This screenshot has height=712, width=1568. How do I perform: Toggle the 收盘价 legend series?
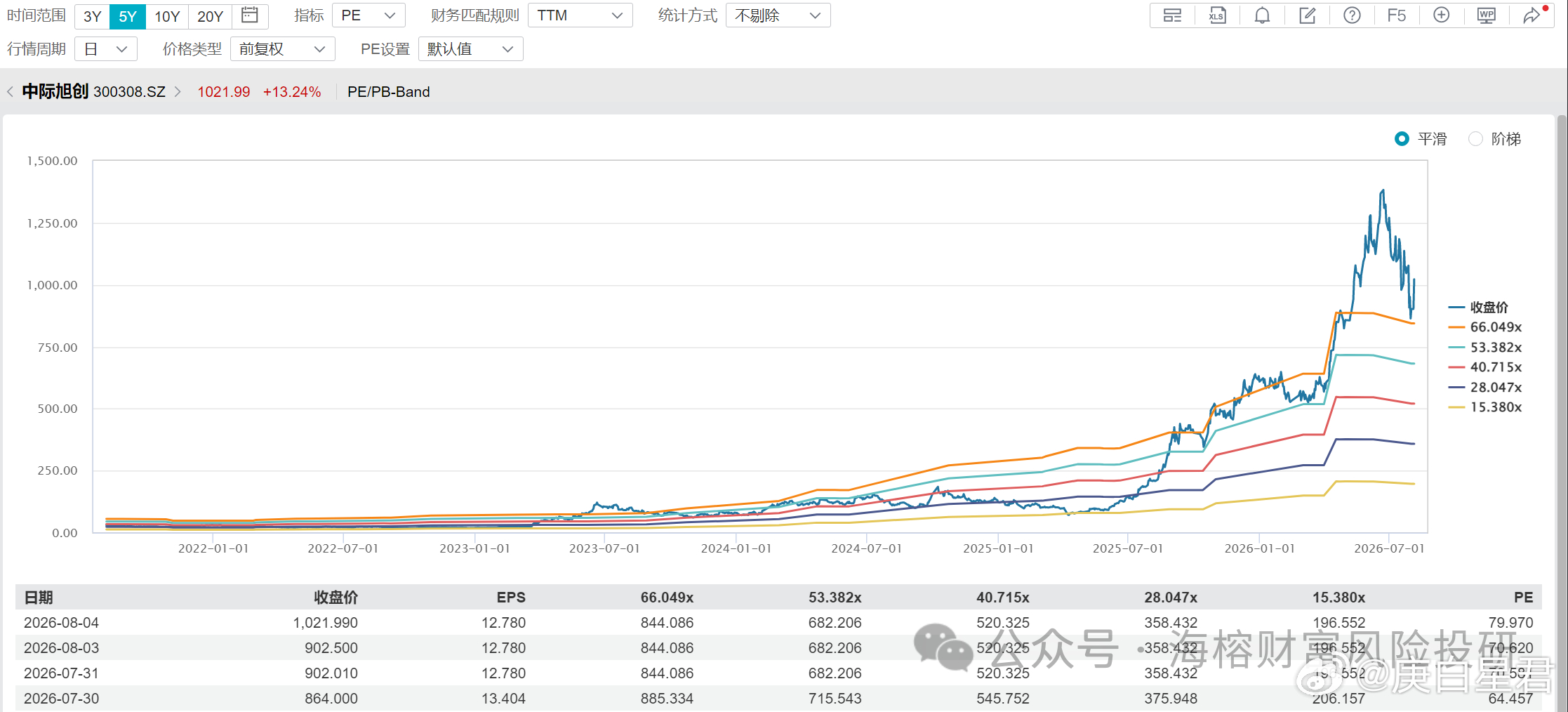click(1478, 308)
